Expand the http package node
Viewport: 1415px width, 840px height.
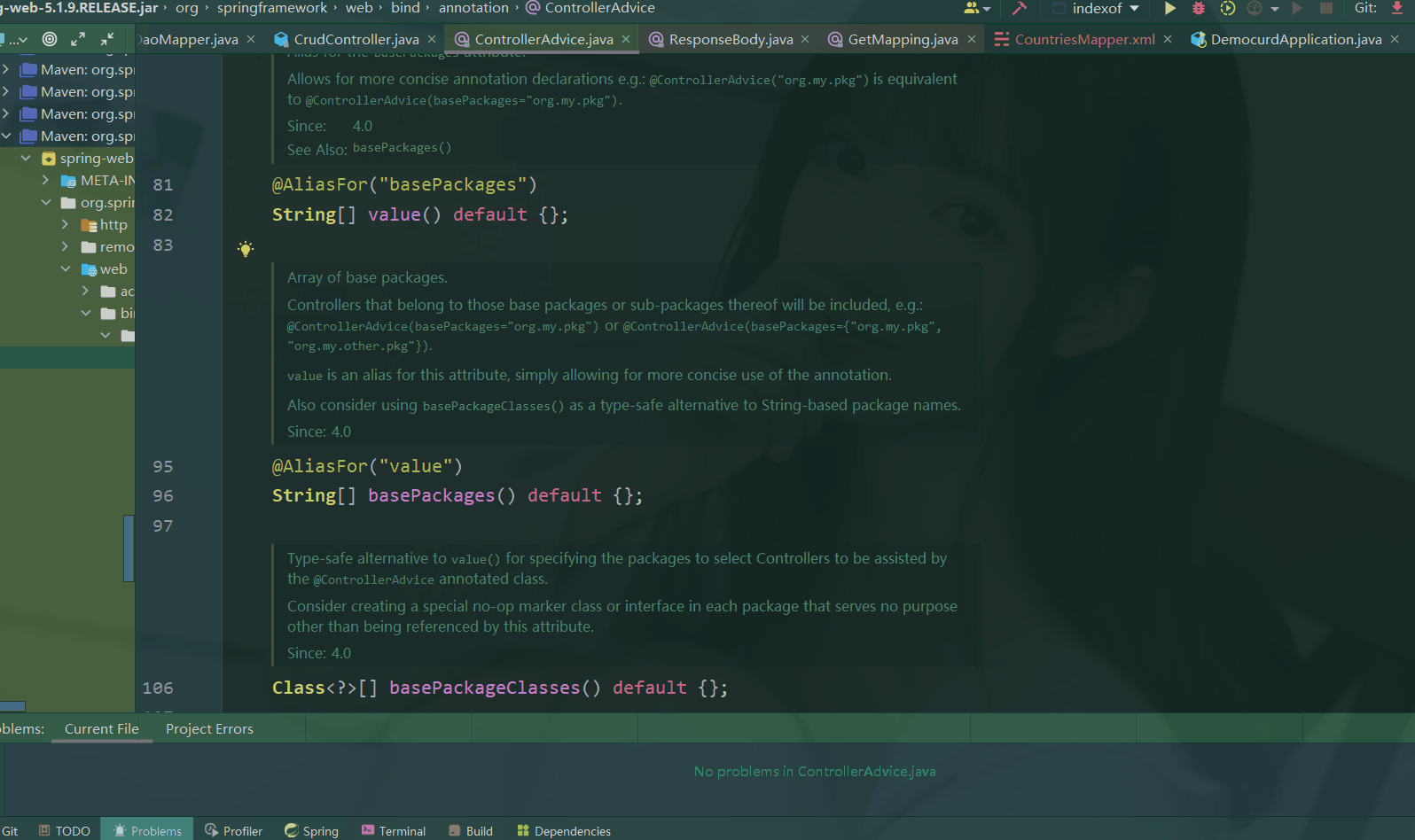tap(65, 224)
